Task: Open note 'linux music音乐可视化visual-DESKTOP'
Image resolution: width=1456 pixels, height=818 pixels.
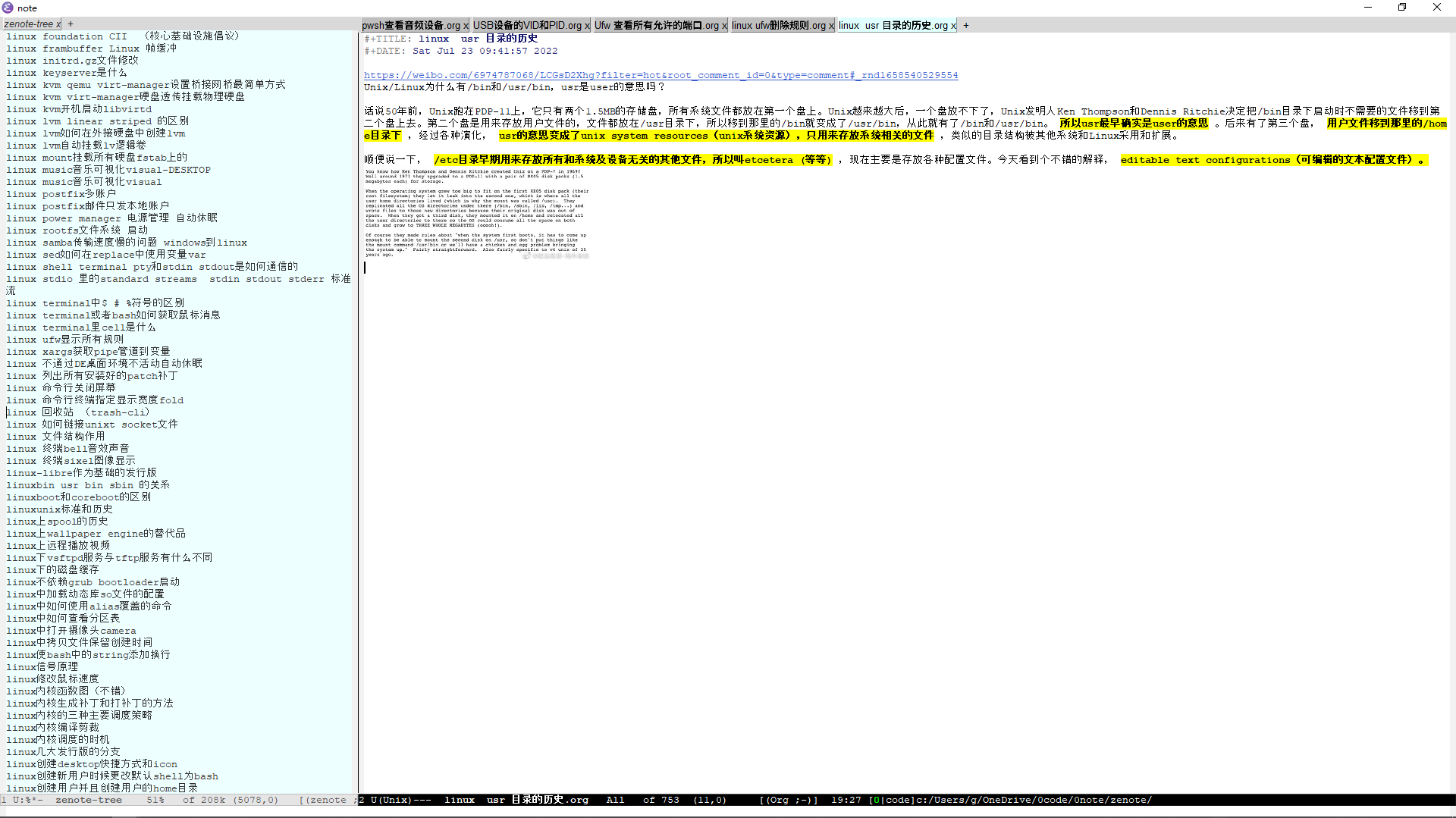Action: [108, 170]
